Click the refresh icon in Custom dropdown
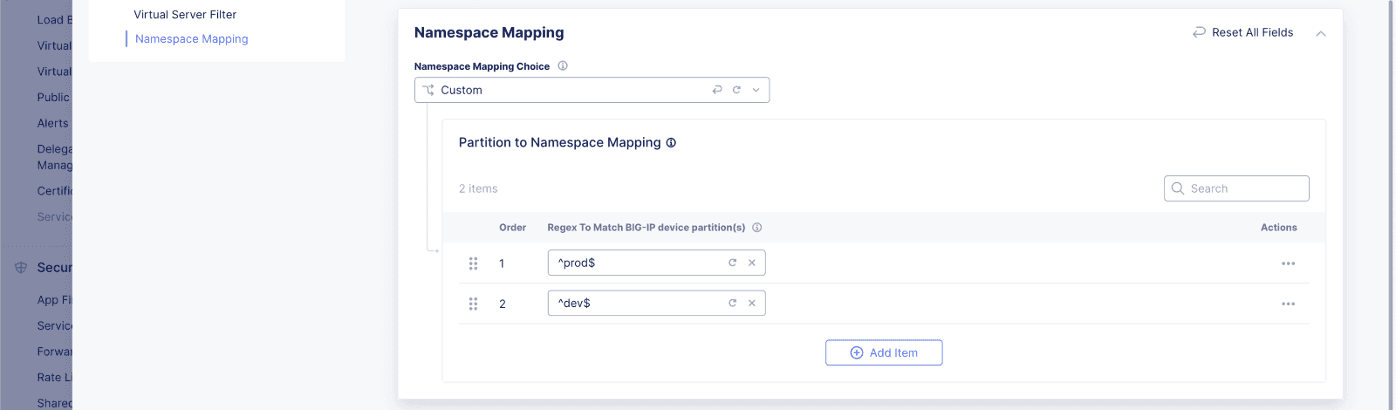1396x410 pixels. click(x=736, y=90)
